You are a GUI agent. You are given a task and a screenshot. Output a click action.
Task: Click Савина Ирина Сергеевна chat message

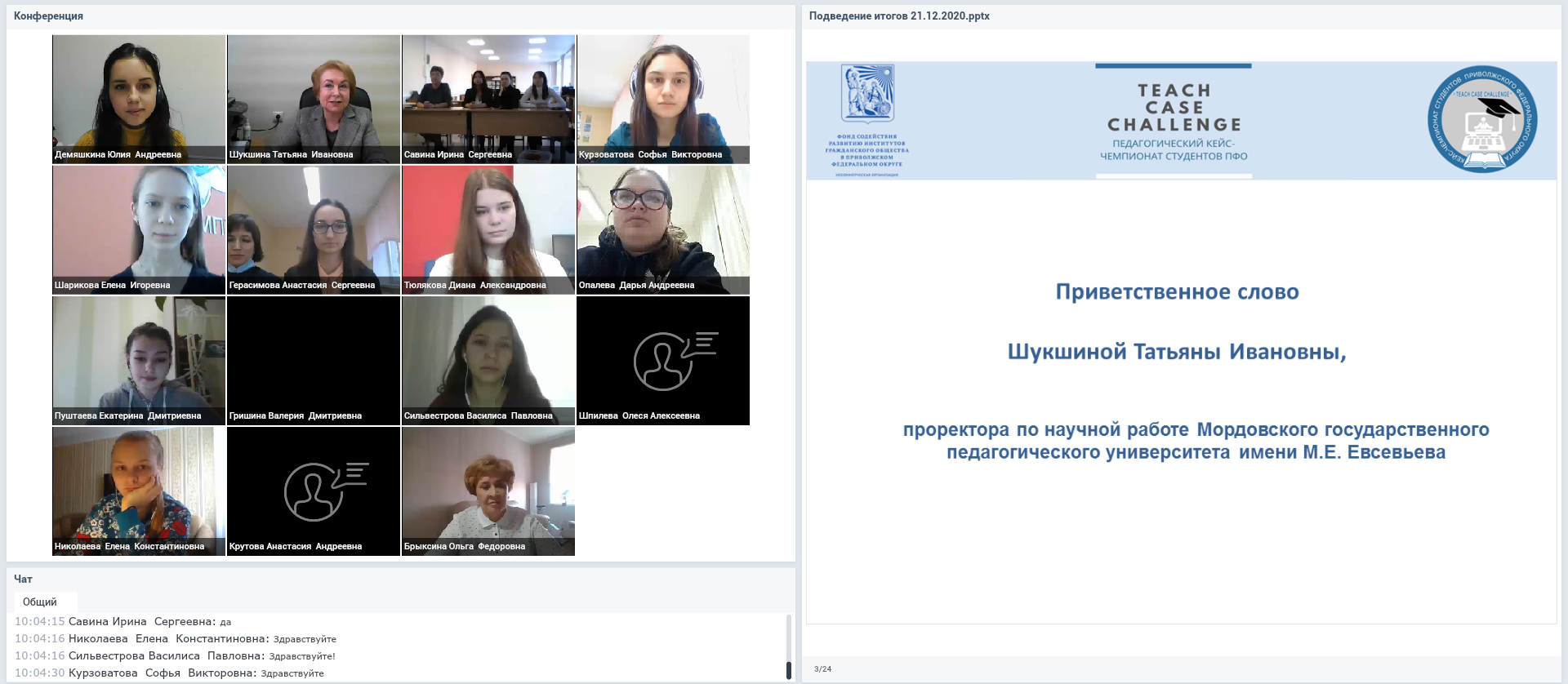click(122, 621)
